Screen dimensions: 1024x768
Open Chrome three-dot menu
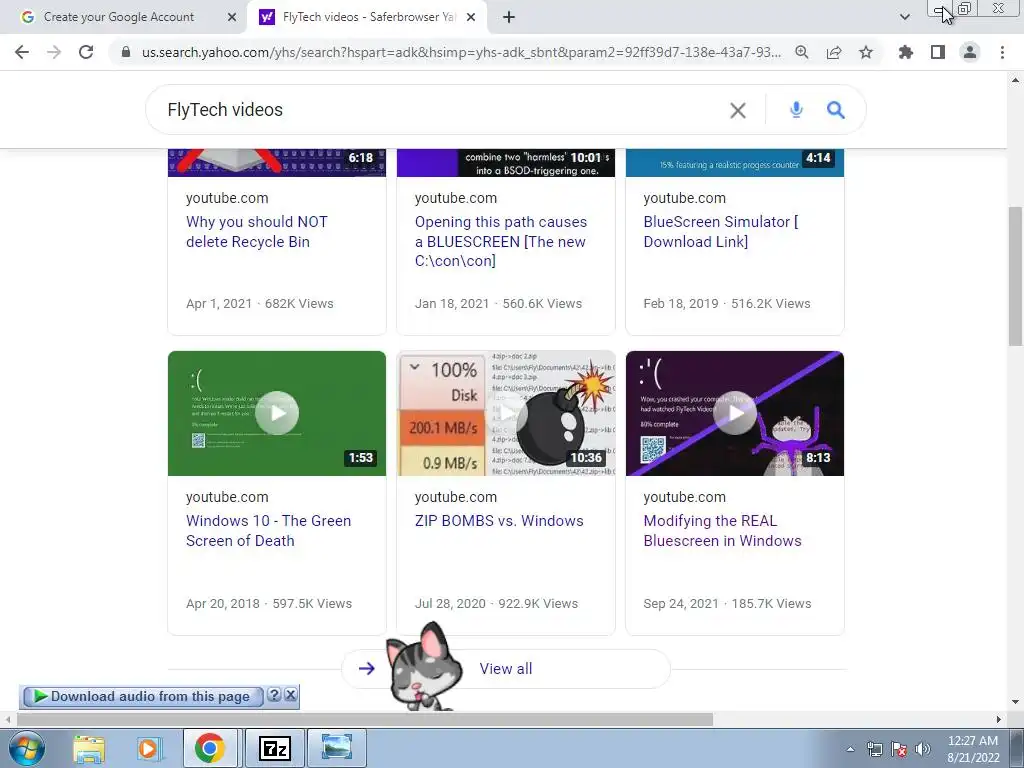point(1002,52)
